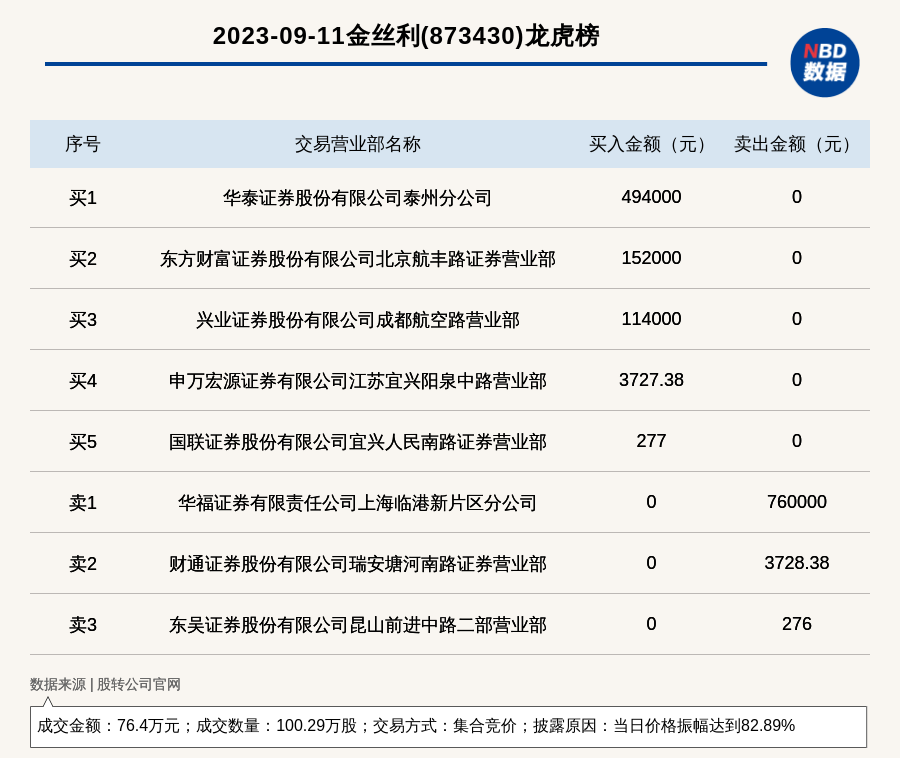The image size is (900, 758).
Task: Click the 成交数量：100.29万股 summary text
Action: tap(277, 726)
